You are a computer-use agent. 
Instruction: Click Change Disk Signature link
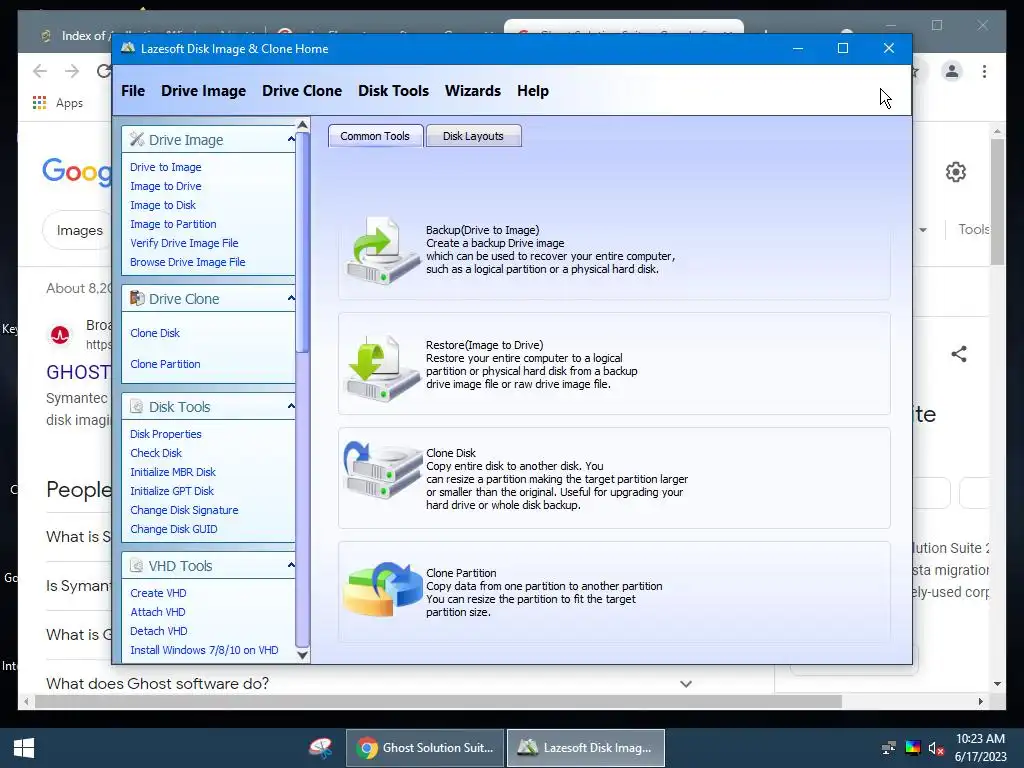[x=184, y=510]
